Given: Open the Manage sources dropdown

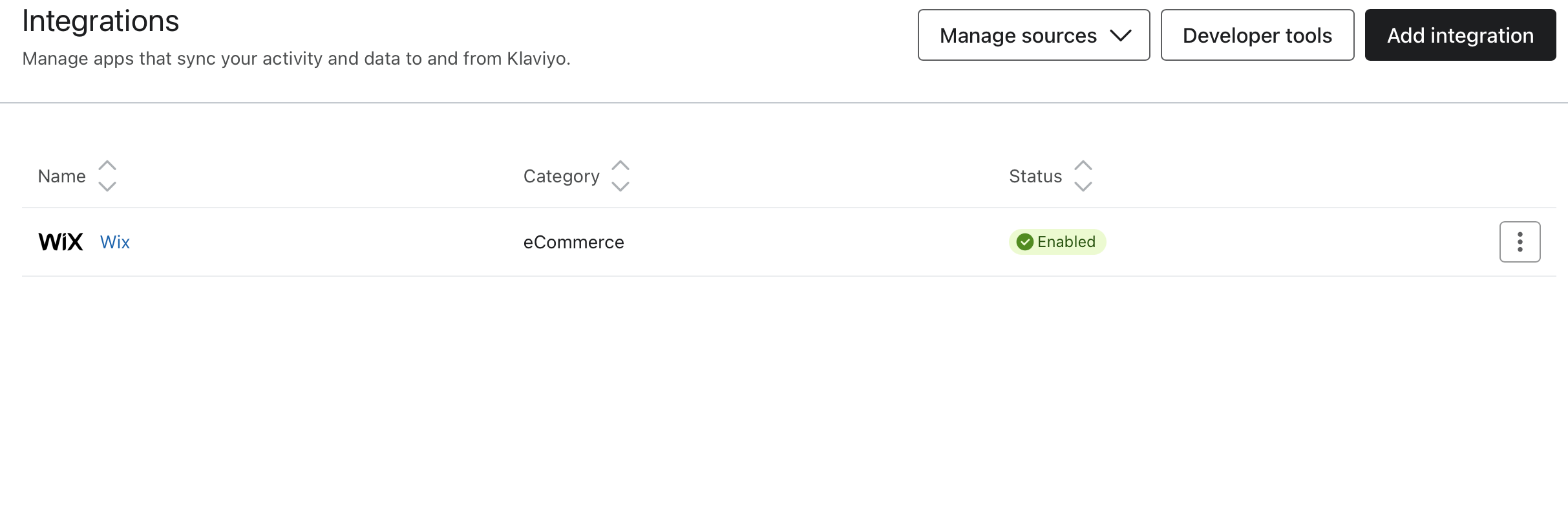Looking at the screenshot, I should coord(1033,35).
